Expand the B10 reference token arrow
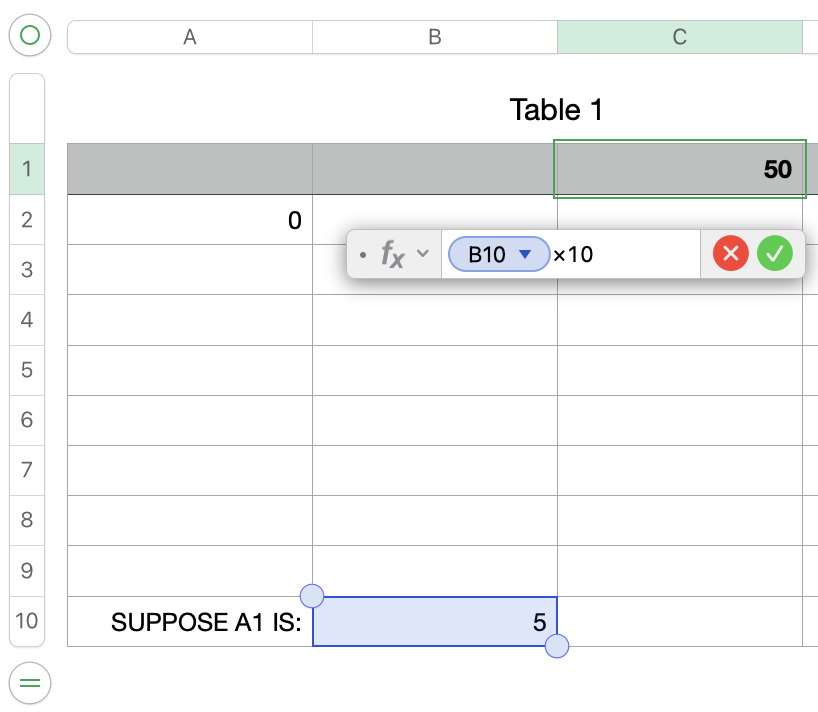 [x=525, y=255]
